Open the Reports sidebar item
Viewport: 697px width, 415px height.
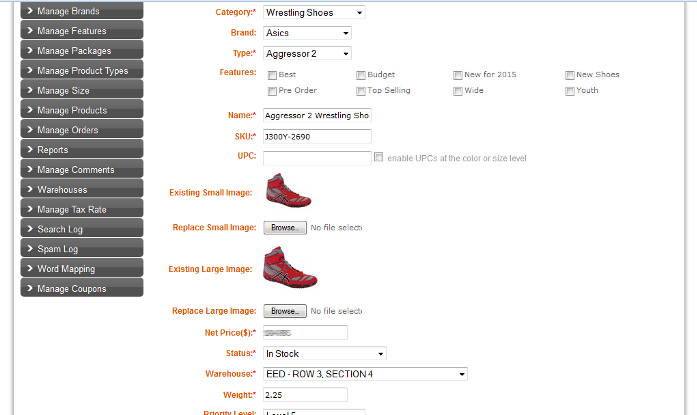tap(81, 150)
